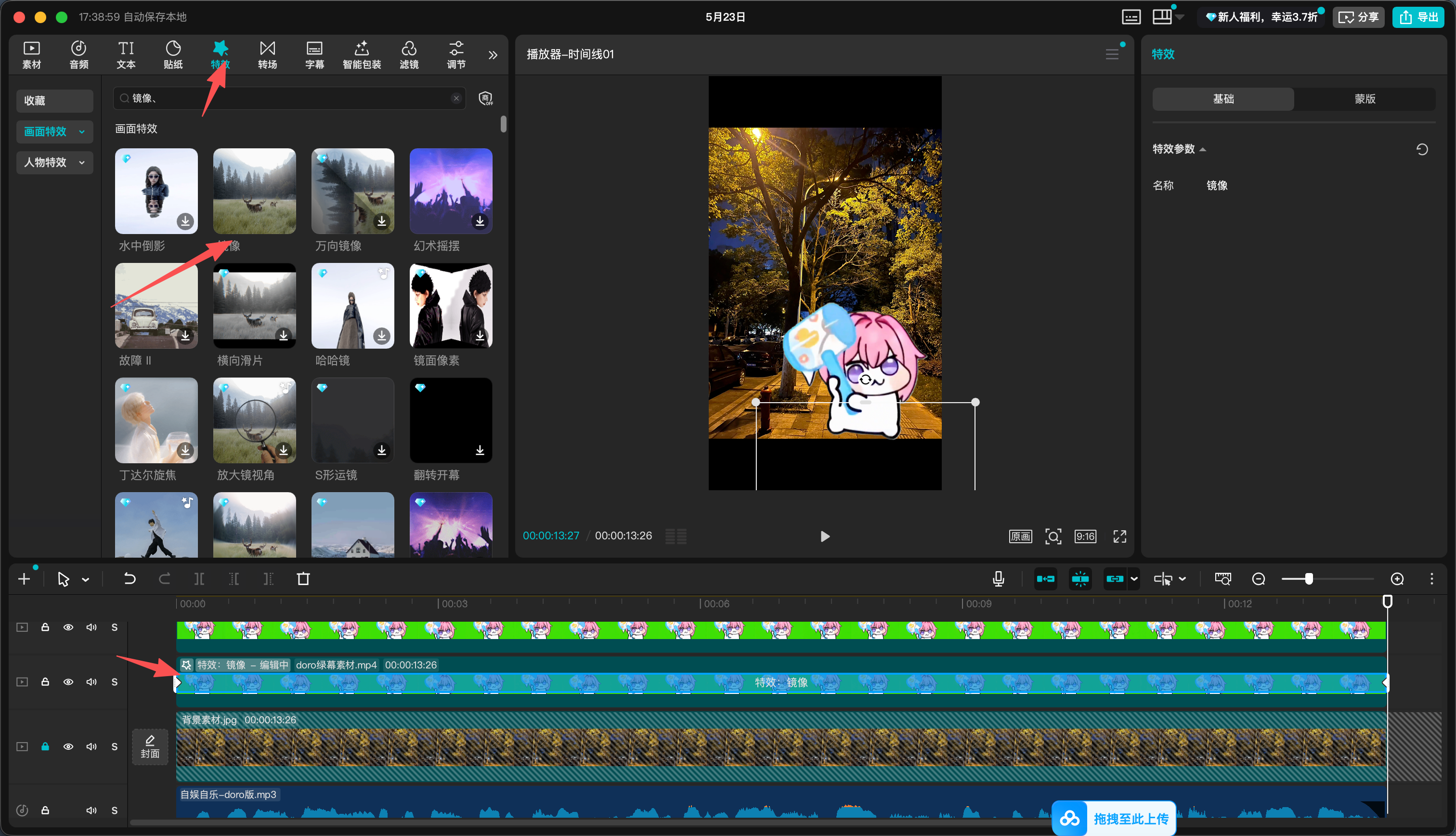
Task: Toggle auto-snap on the timeline
Action: (1079, 579)
